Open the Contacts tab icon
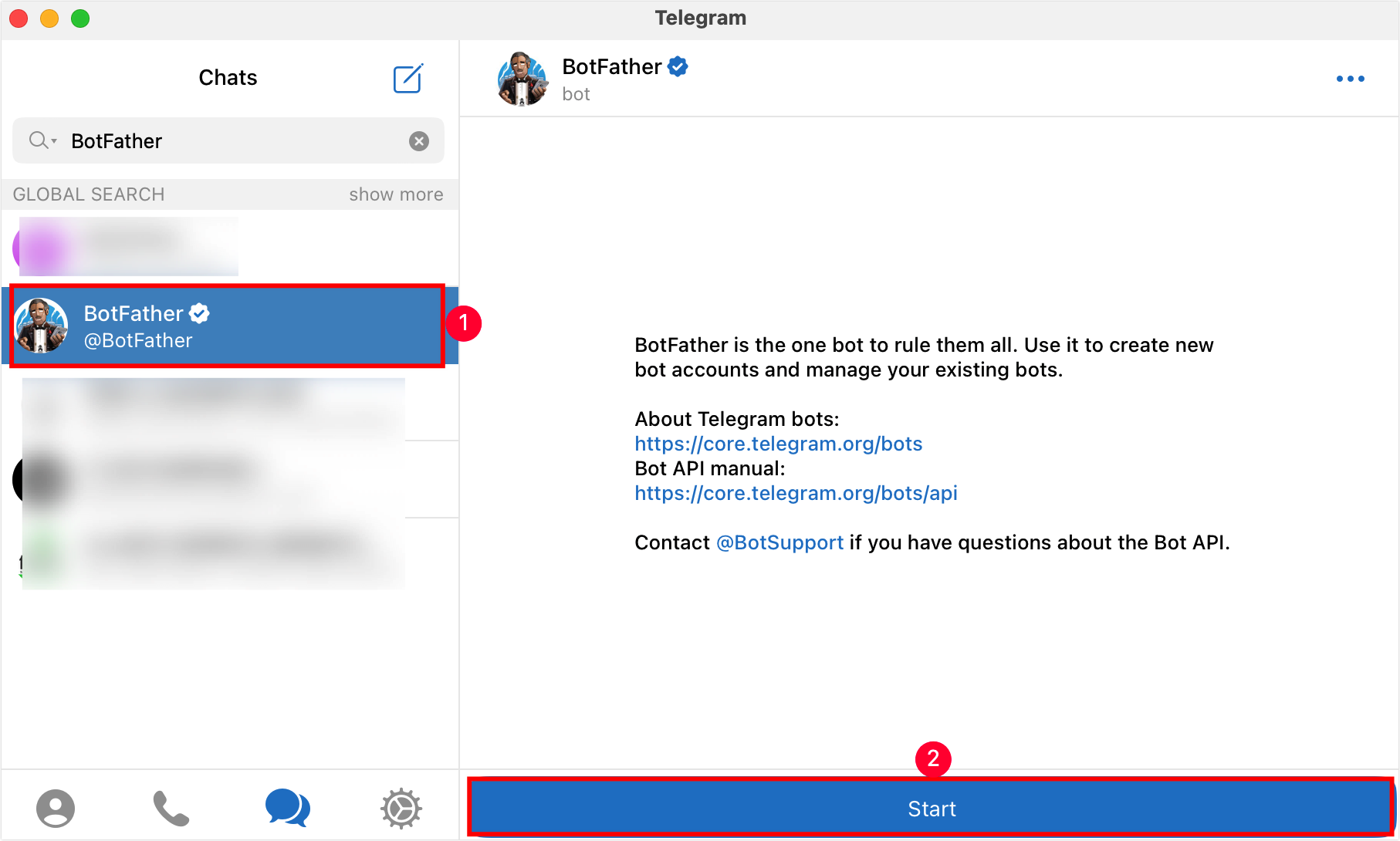The height and width of the screenshot is (841, 1400). (x=56, y=808)
